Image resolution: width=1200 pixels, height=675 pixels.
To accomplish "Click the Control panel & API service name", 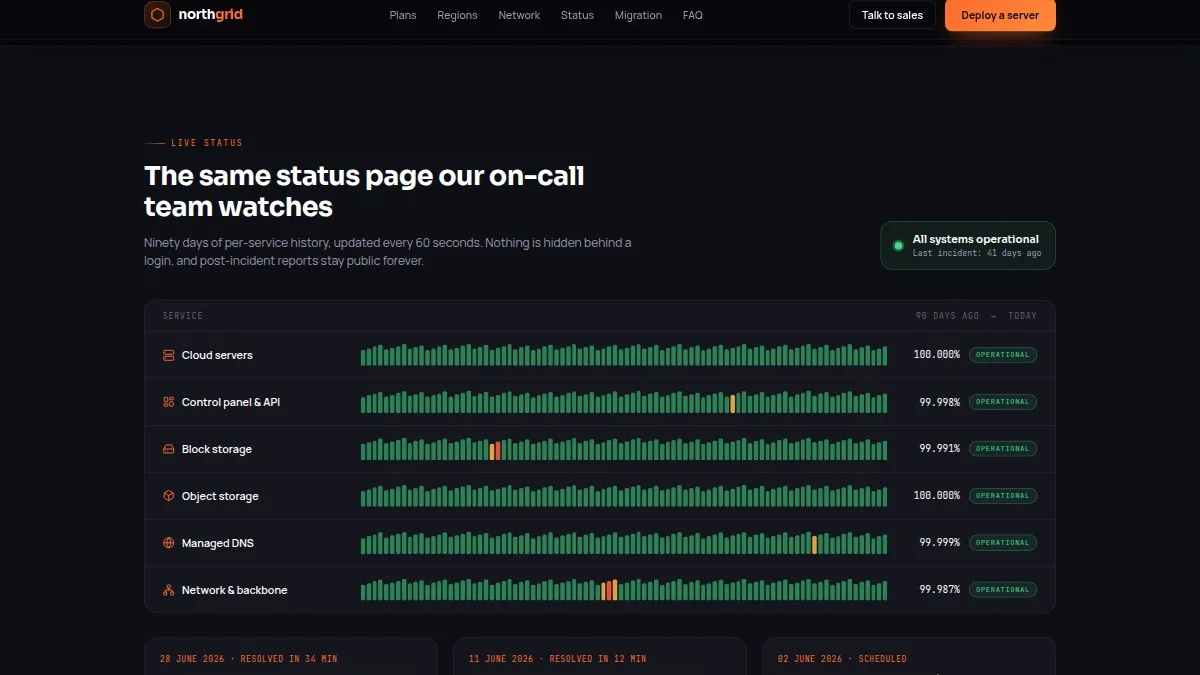I will click(x=231, y=402).
